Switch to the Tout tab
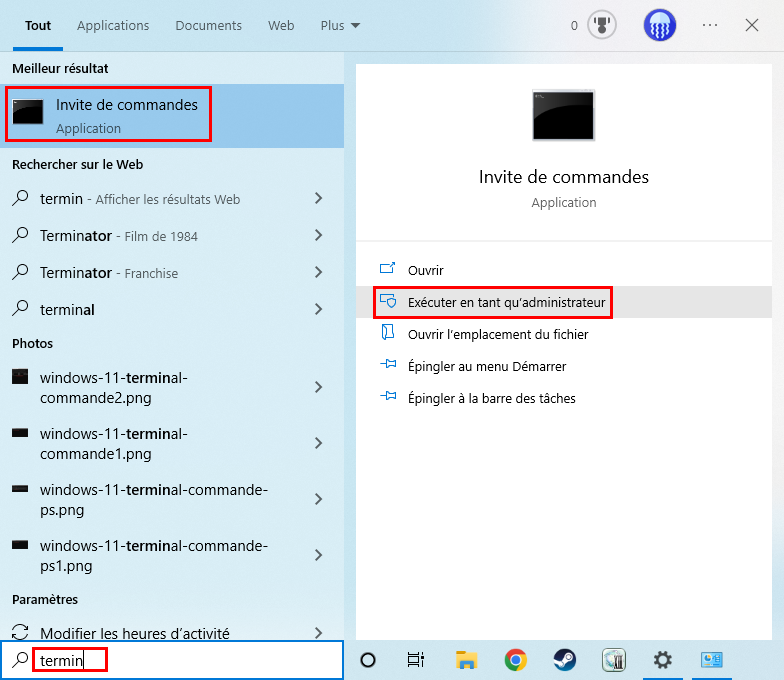The image size is (784, 680). click(x=38, y=26)
